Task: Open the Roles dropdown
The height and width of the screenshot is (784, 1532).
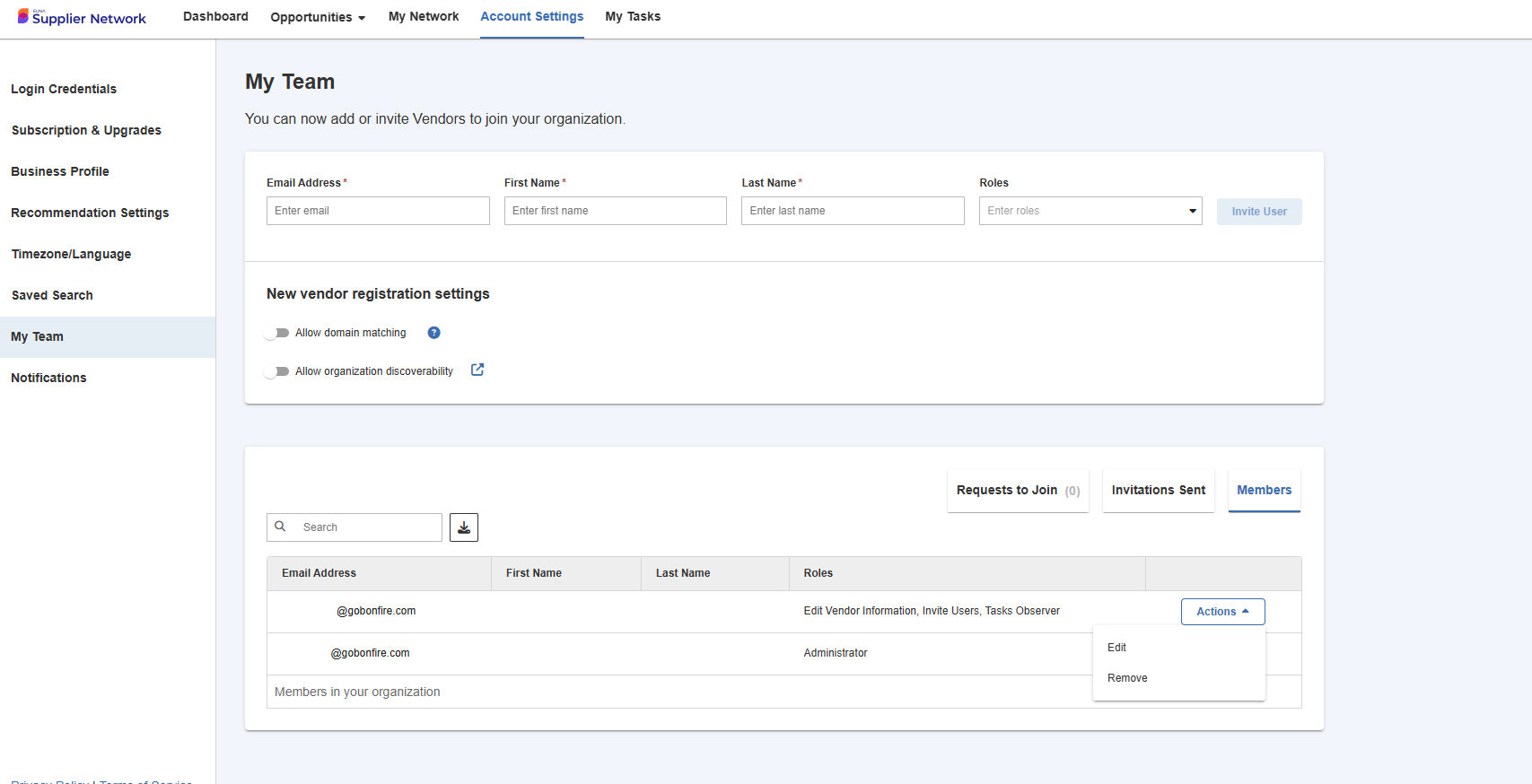Action: click(1090, 211)
